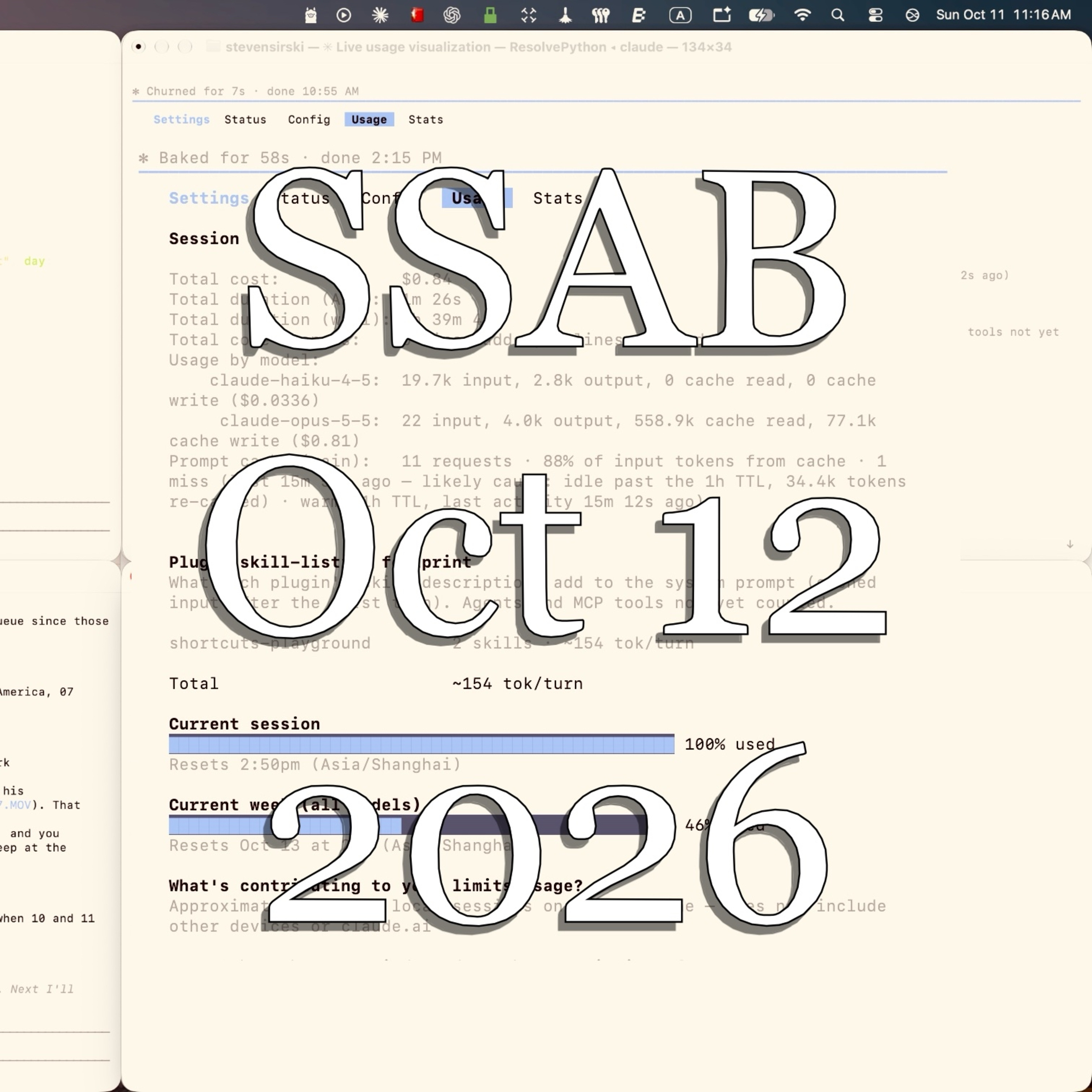Viewport: 1092px width, 1092px height.
Task: Select the 'claude-haiku-4-5:' model name
Action: (294, 380)
